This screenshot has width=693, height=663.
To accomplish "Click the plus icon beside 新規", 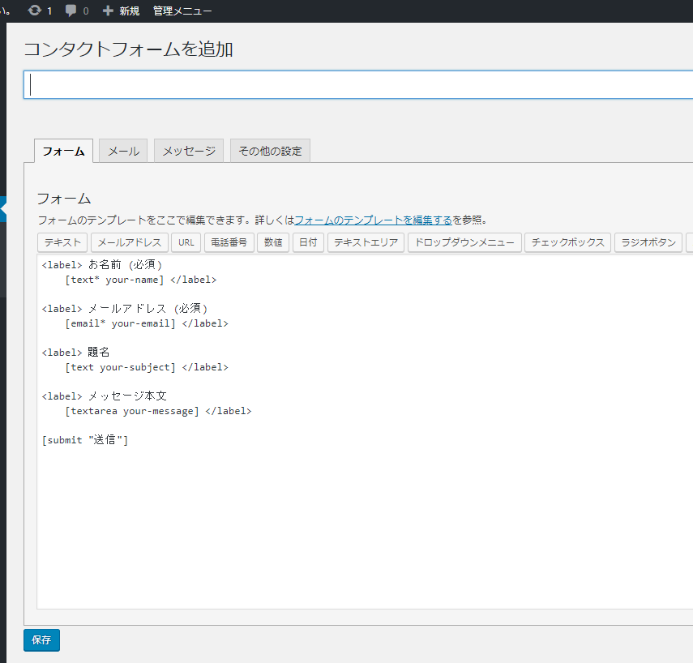I will pos(108,11).
